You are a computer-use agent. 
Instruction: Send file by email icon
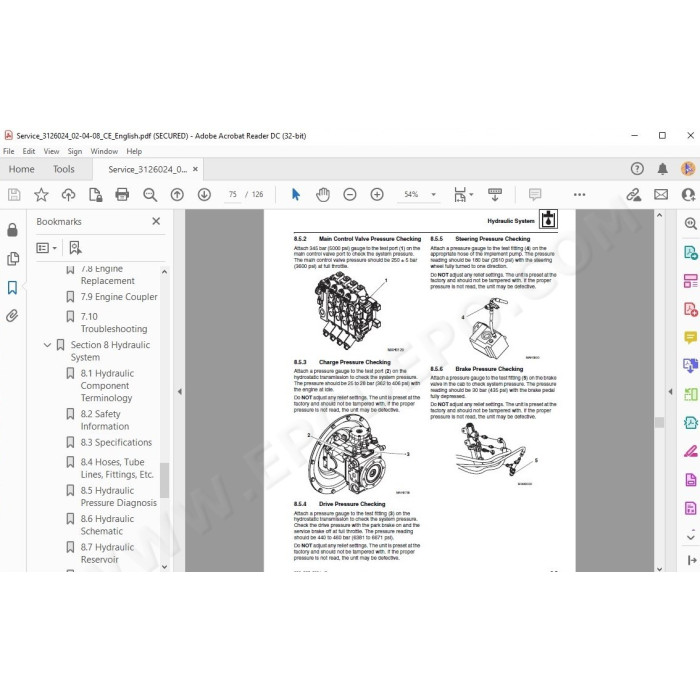[x=661, y=195]
